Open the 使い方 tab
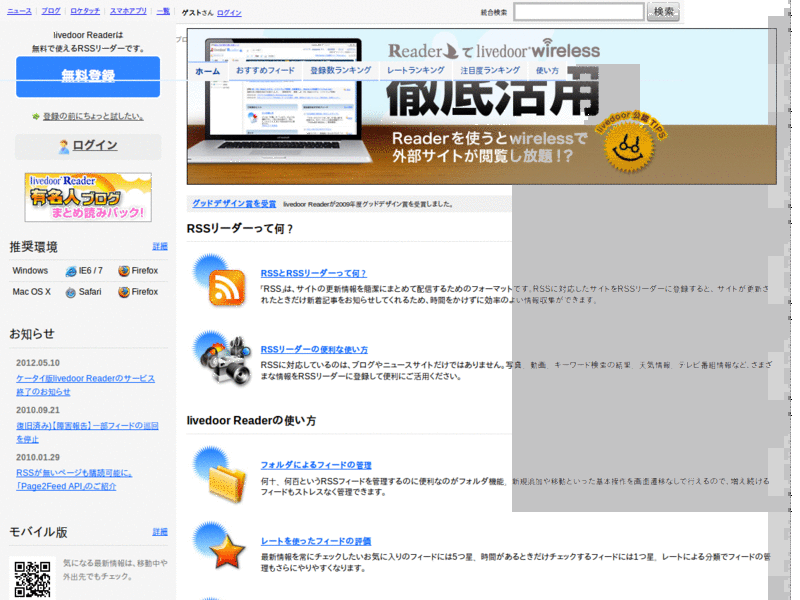This screenshot has height=600, width=800. point(547,70)
